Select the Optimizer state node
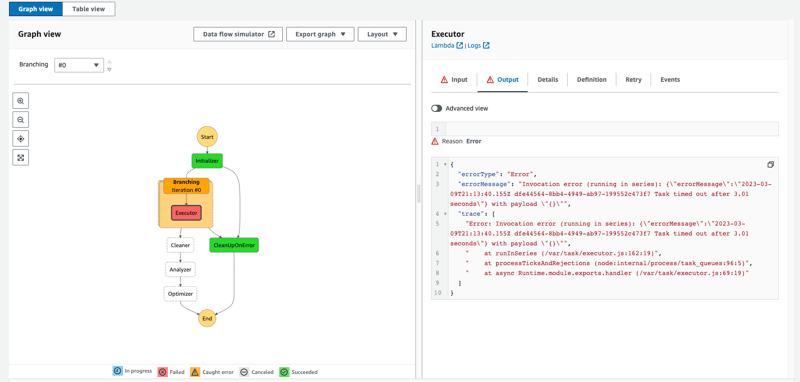Viewport: 800px width, 382px height. pyautogui.click(x=180, y=294)
